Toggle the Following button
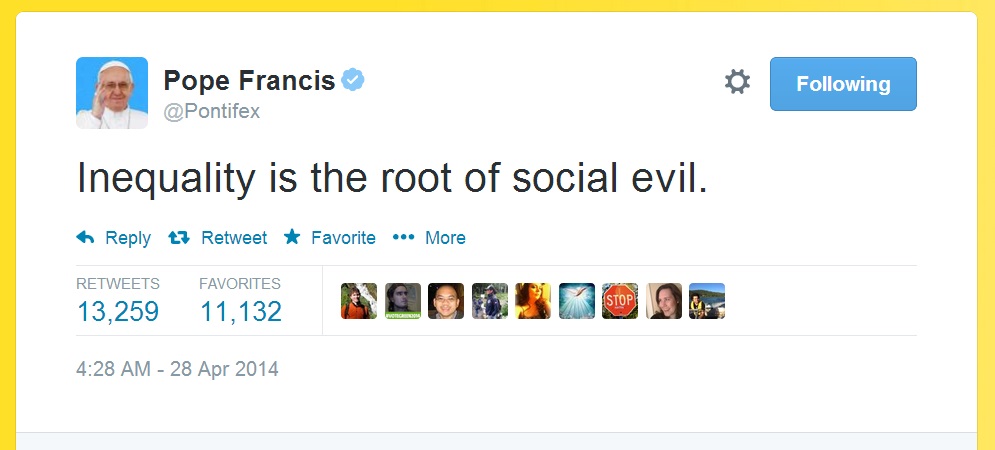This screenshot has width=995, height=450. [x=842, y=84]
